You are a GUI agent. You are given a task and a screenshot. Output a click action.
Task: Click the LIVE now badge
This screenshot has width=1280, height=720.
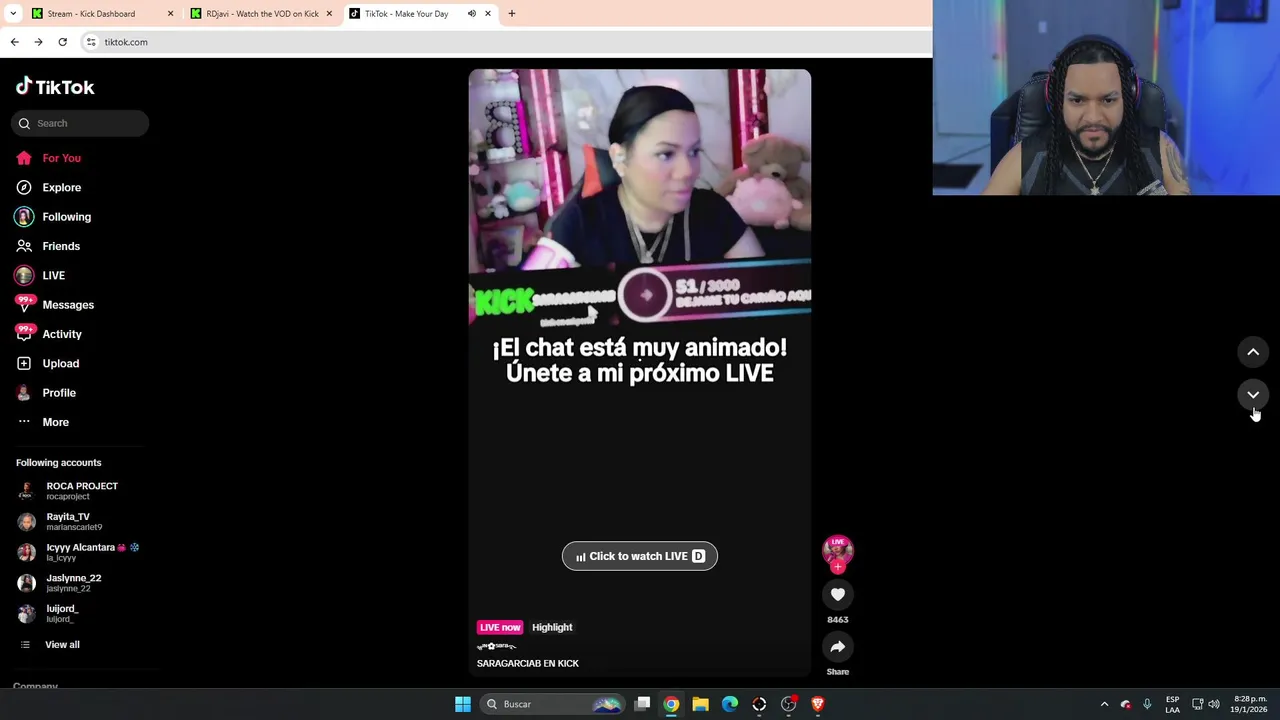(x=500, y=627)
